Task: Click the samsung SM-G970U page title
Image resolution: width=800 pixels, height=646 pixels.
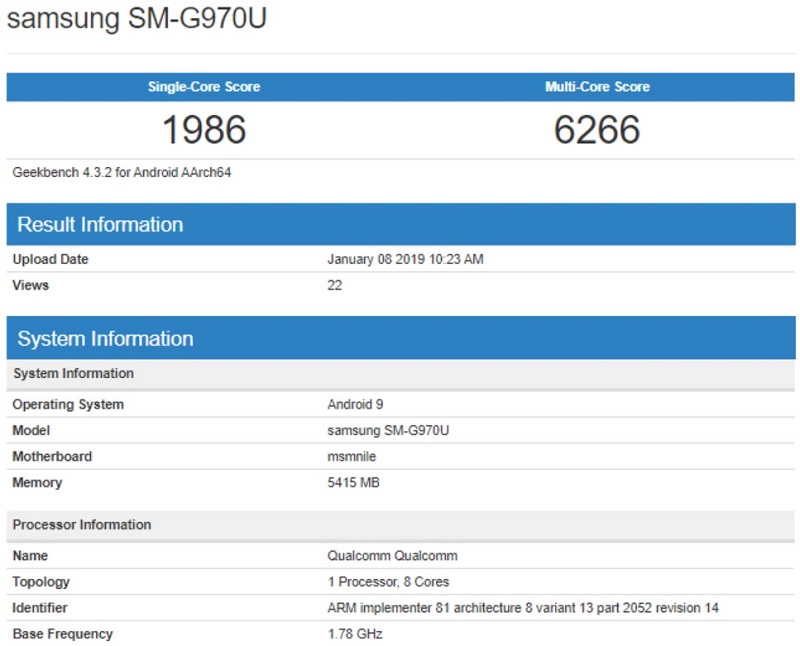Action: [137, 18]
